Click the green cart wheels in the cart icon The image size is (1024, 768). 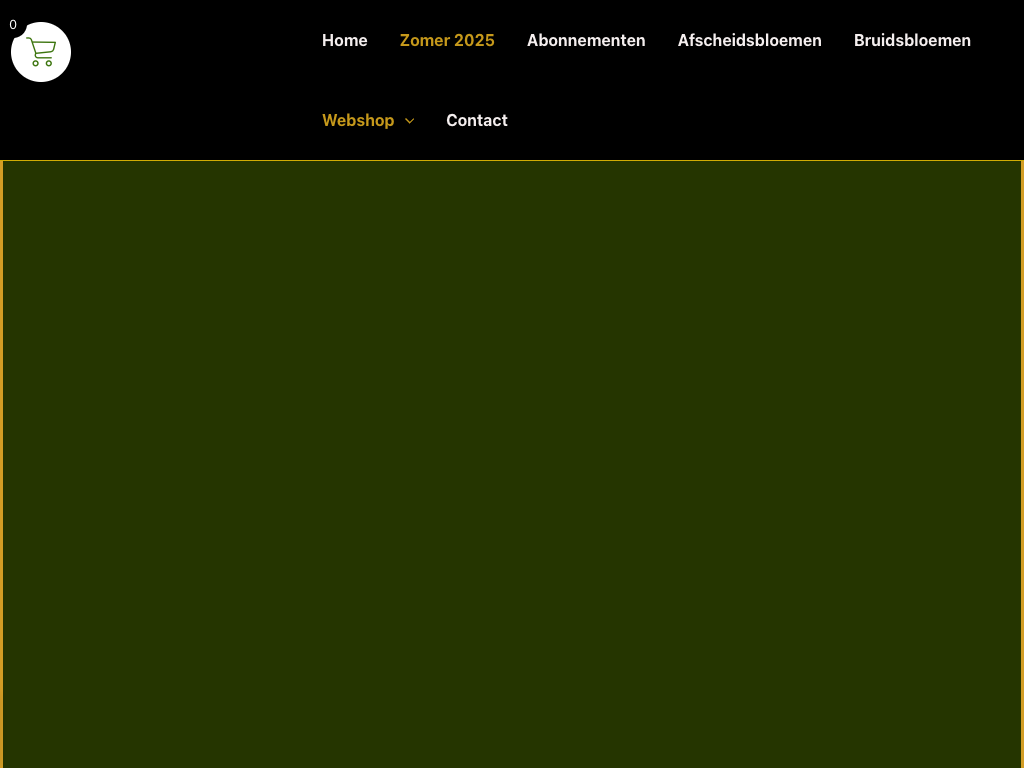pos(42,63)
